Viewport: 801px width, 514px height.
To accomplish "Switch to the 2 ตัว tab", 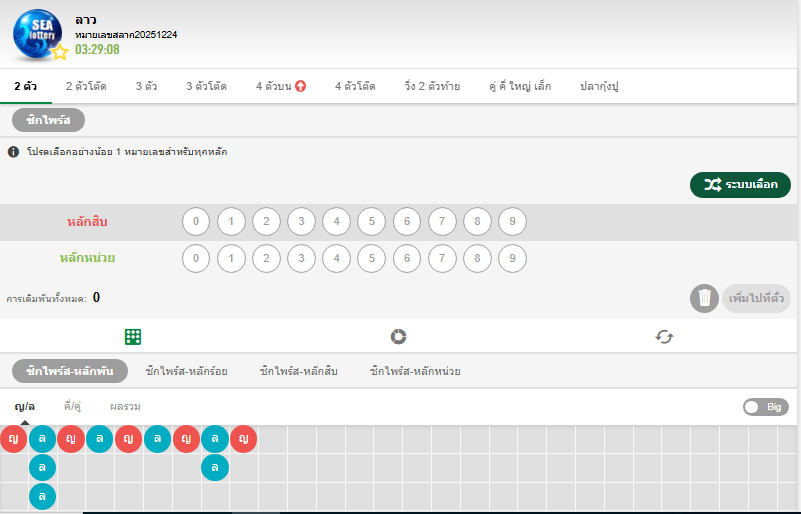I will pyautogui.click(x=26, y=86).
